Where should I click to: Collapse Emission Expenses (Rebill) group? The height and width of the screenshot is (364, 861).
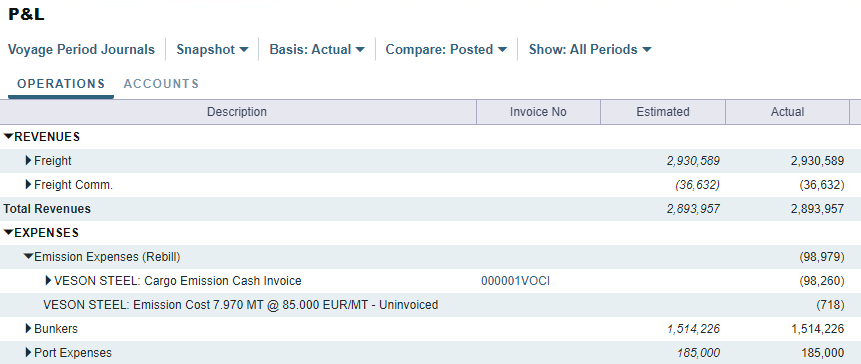click(x=28, y=256)
